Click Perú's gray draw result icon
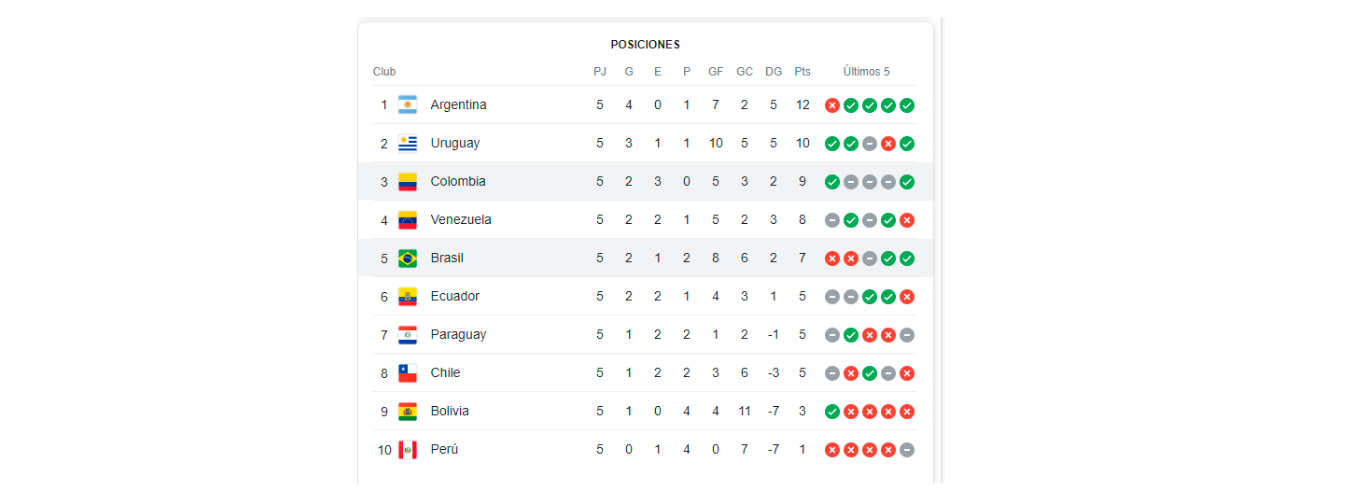Image resolution: width=1349 pixels, height=500 pixels. click(x=906, y=450)
